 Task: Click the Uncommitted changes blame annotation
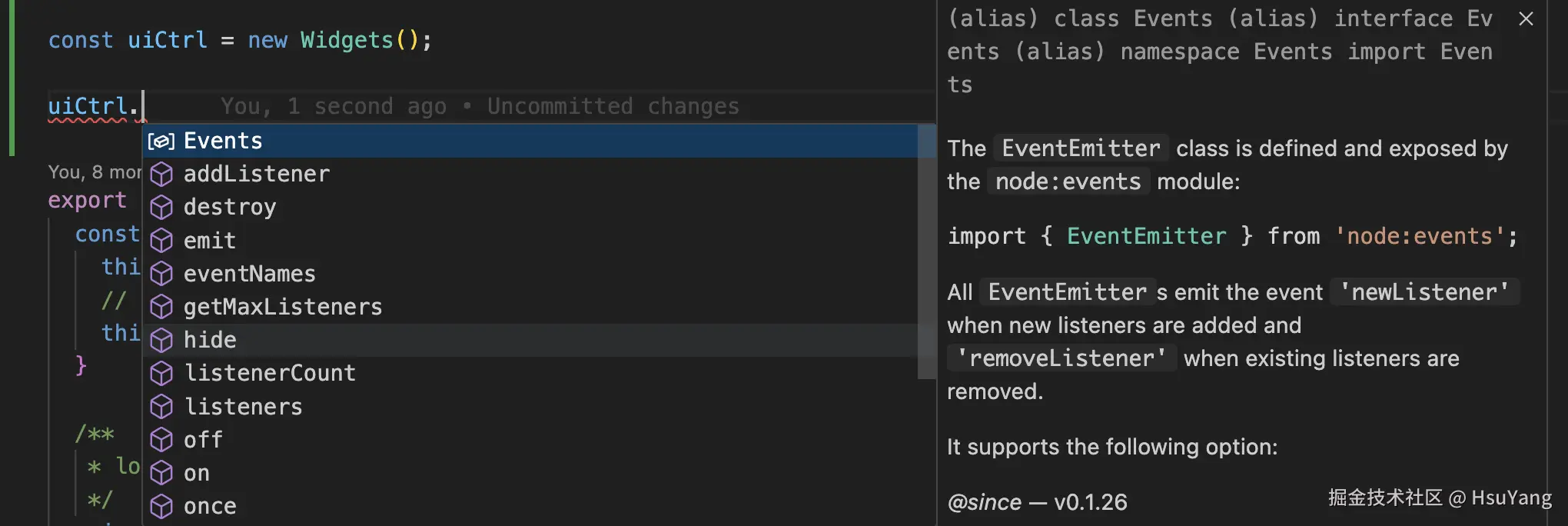(613, 106)
